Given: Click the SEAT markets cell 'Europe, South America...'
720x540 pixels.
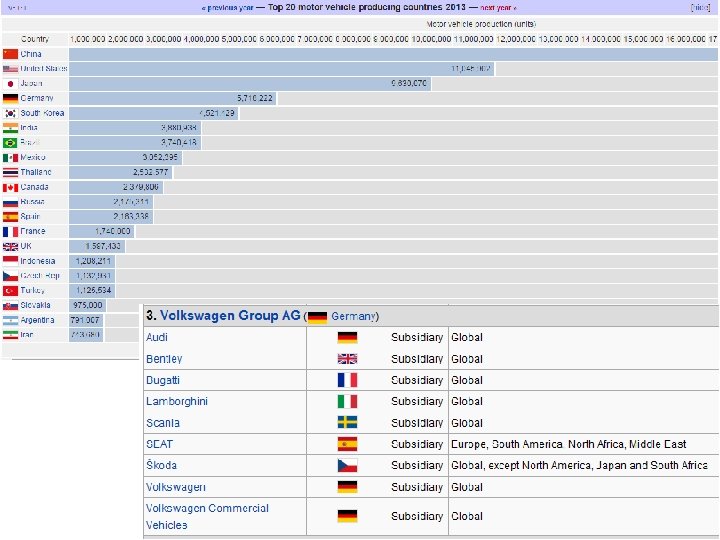Looking at the screenshot, I should 568,444.
